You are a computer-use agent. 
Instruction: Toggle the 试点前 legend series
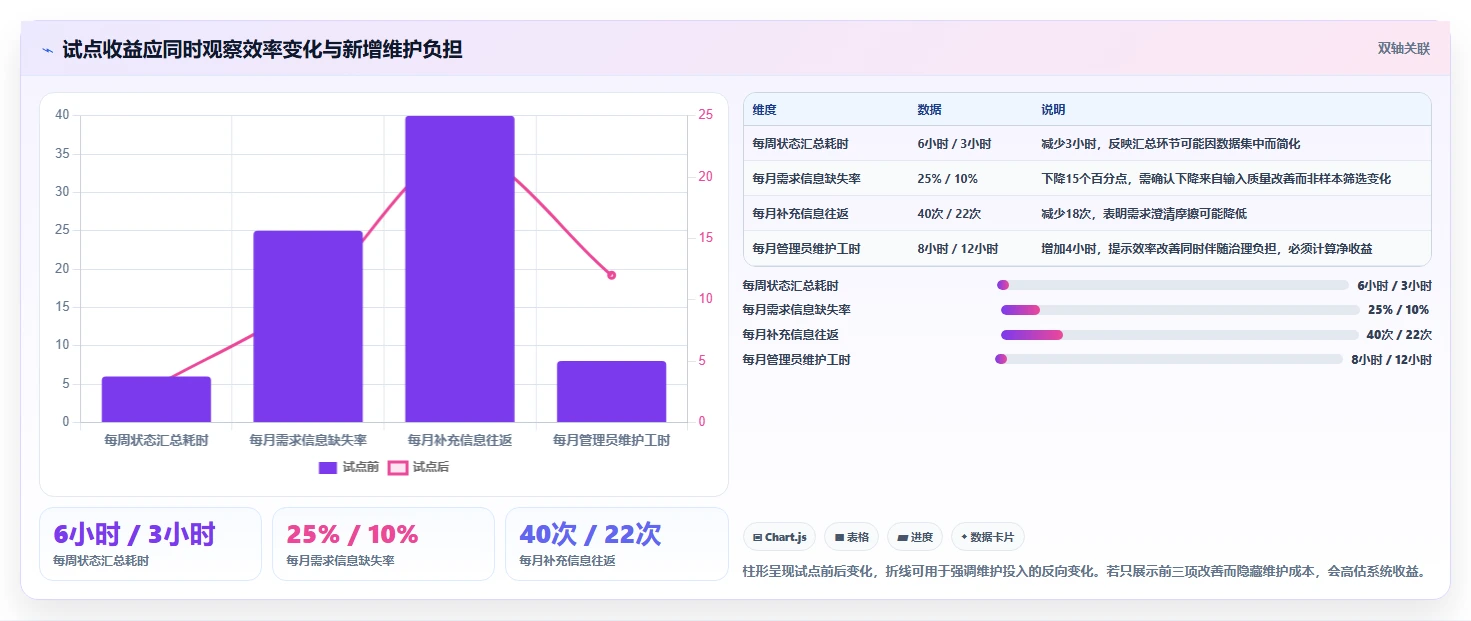tap(349, 467)
